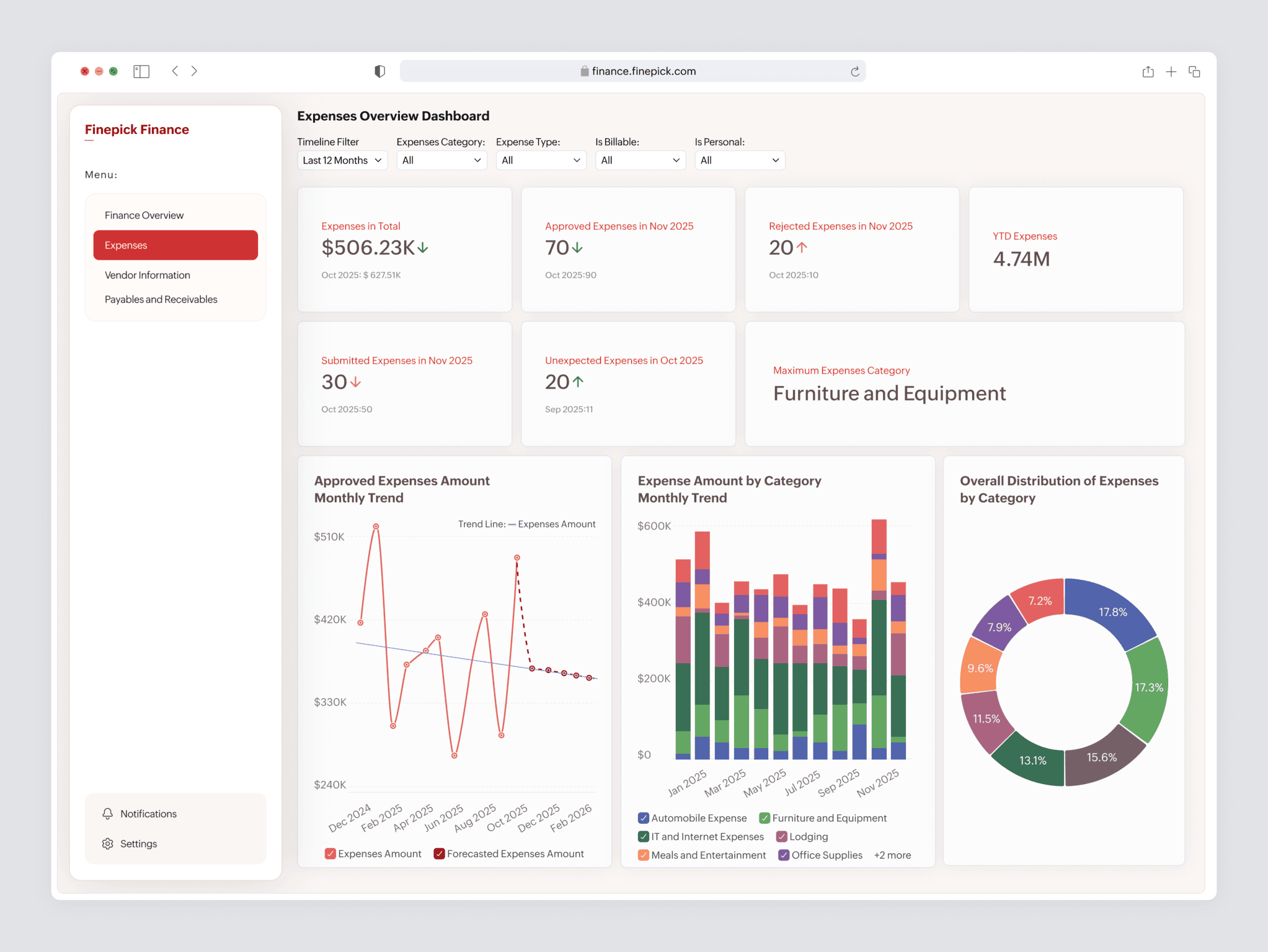
Task: Click the shield privacy icon near the address bar
Action: tap(379, 71)
